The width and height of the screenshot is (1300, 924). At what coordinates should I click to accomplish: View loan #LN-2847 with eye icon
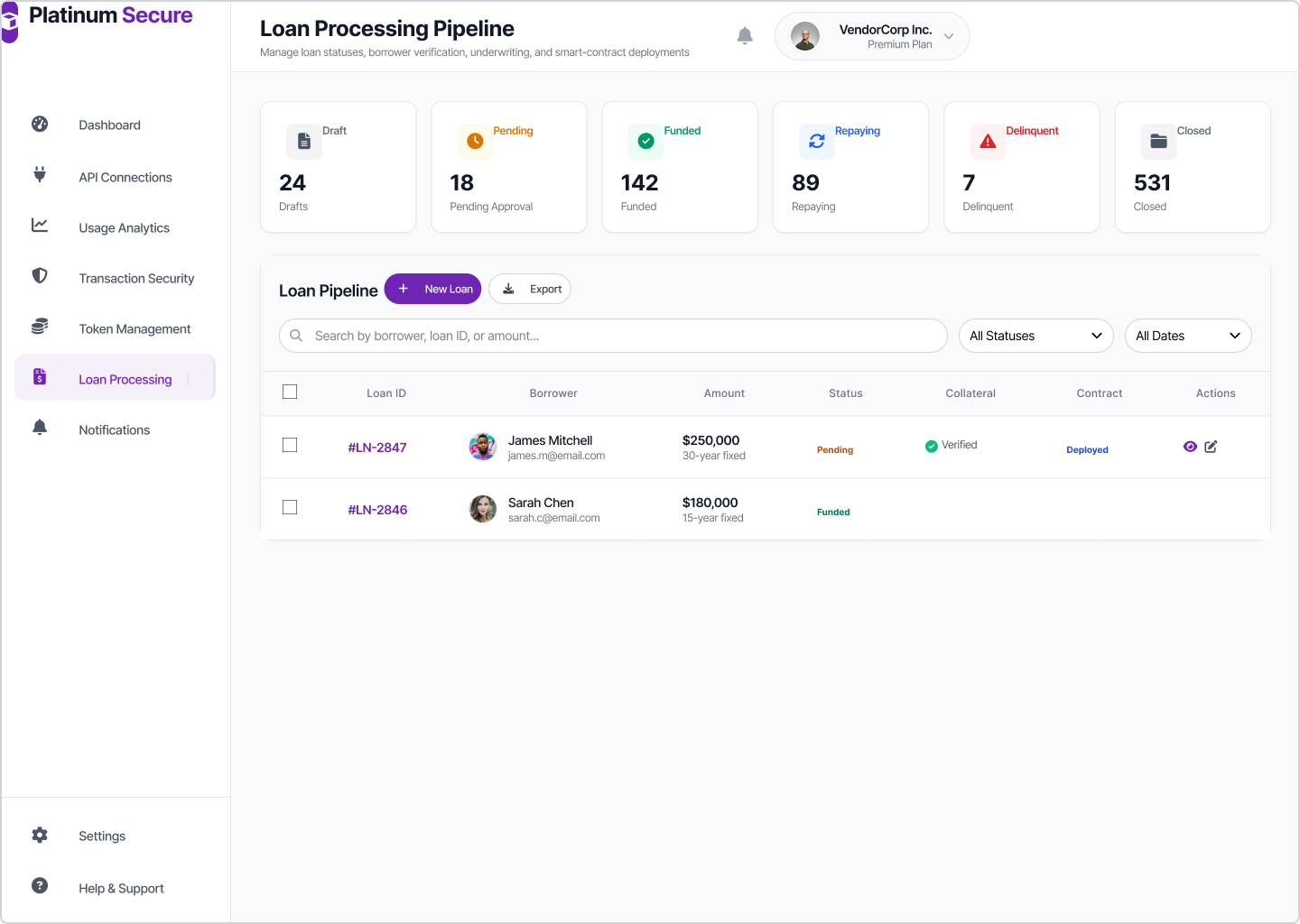coord(1190,447)
